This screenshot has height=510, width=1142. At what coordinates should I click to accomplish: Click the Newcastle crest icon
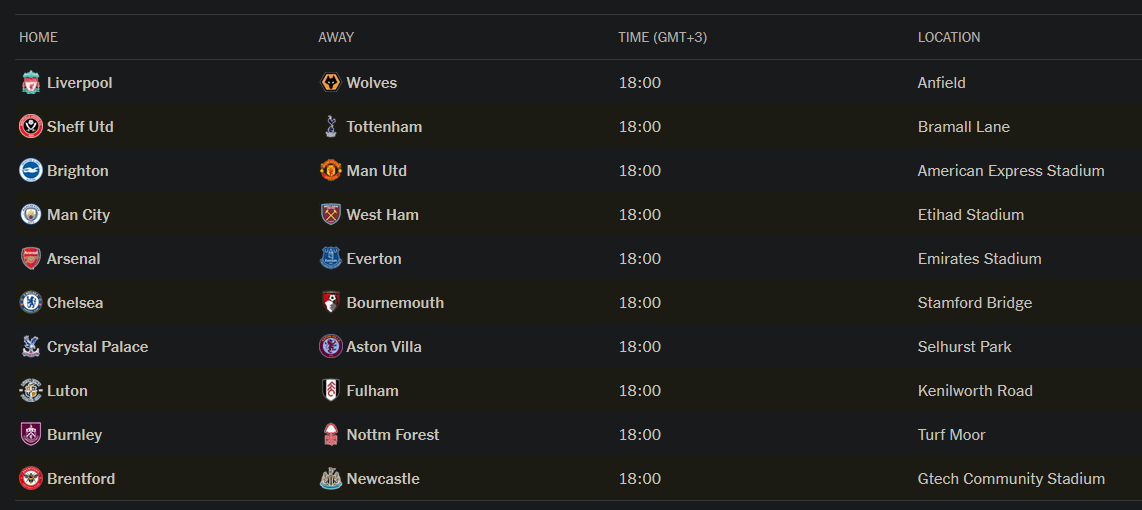[331, 479]
